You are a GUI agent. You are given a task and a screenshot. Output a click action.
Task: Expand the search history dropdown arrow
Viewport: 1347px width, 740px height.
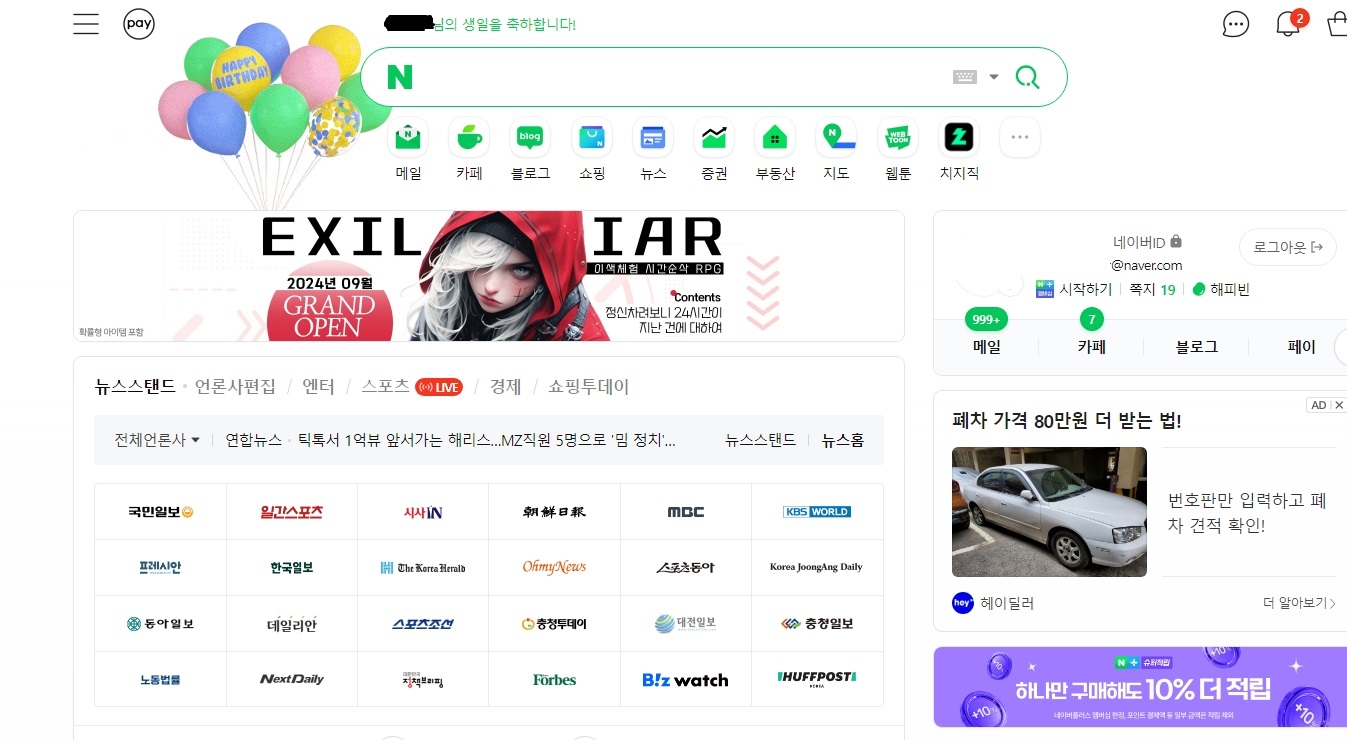994,77
